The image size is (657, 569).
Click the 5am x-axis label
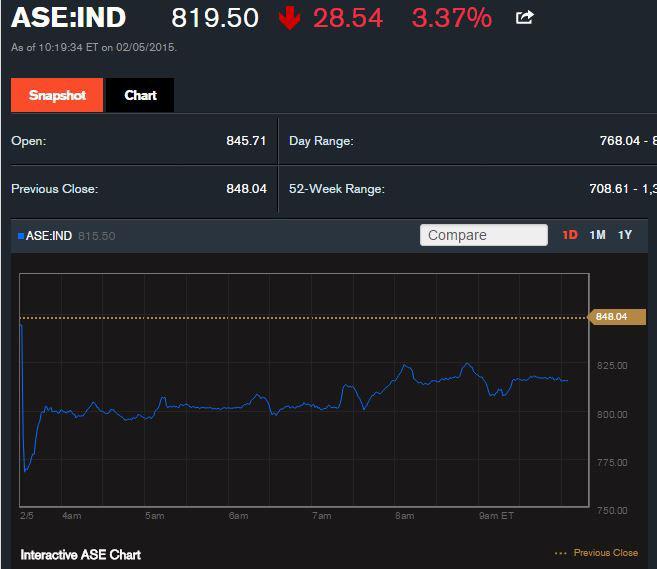click(x=155, y=516)
